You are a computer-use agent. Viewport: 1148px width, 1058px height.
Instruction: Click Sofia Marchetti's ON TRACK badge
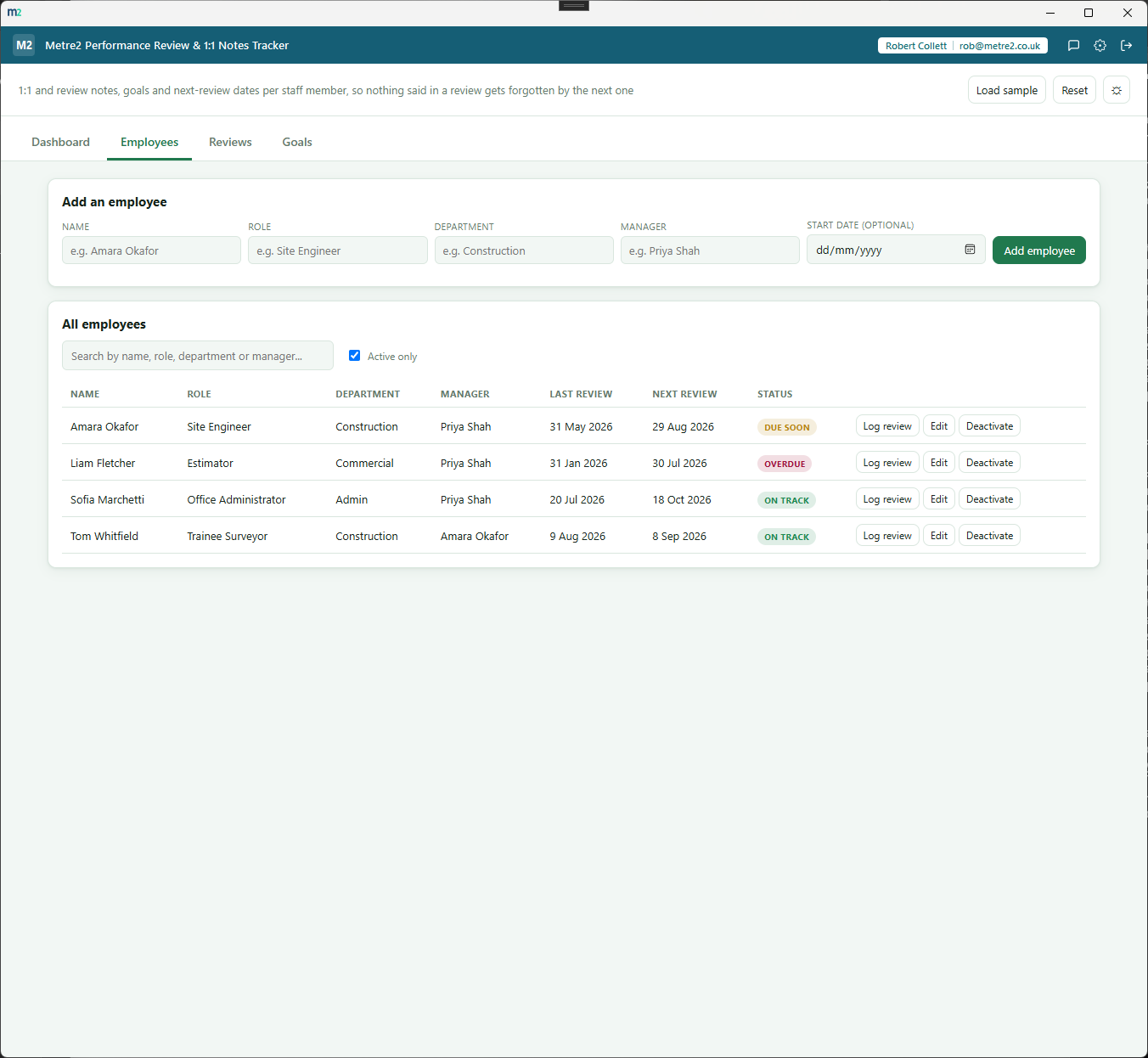[786, 500]
